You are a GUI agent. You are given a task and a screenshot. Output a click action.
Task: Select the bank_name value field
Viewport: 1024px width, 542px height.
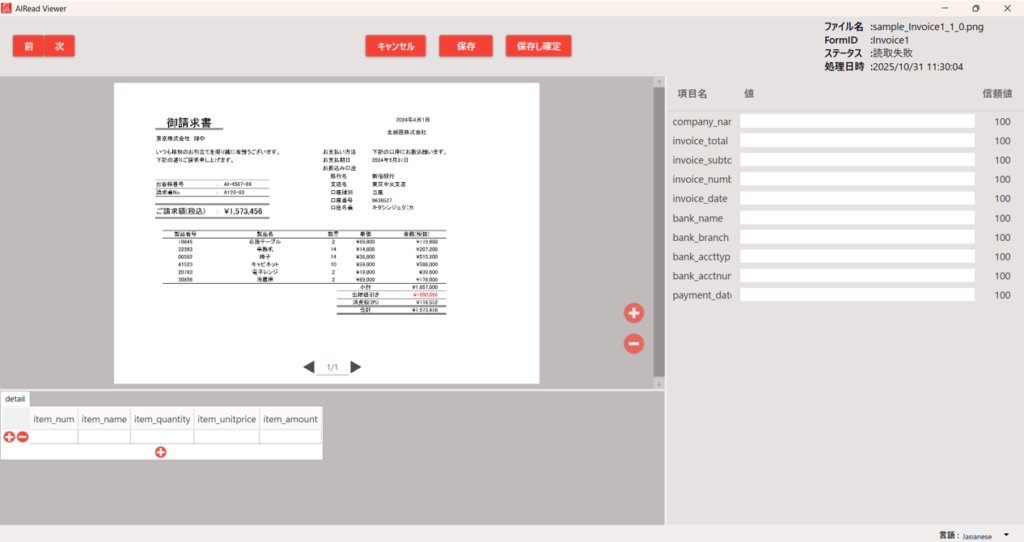[856, 218]
